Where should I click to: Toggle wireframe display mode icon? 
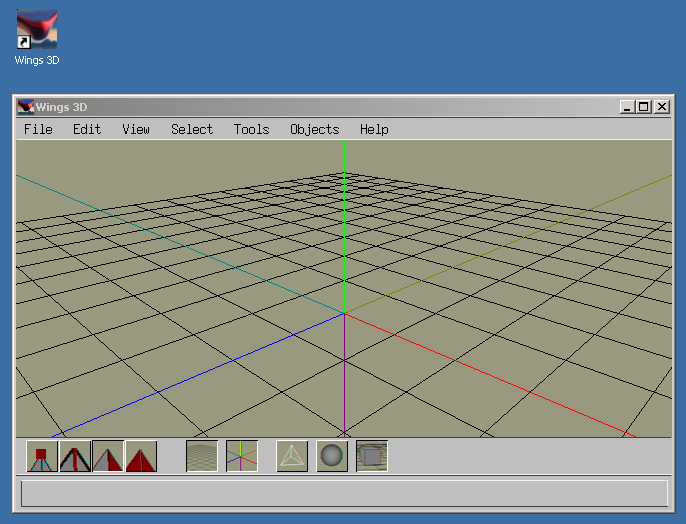292,456
